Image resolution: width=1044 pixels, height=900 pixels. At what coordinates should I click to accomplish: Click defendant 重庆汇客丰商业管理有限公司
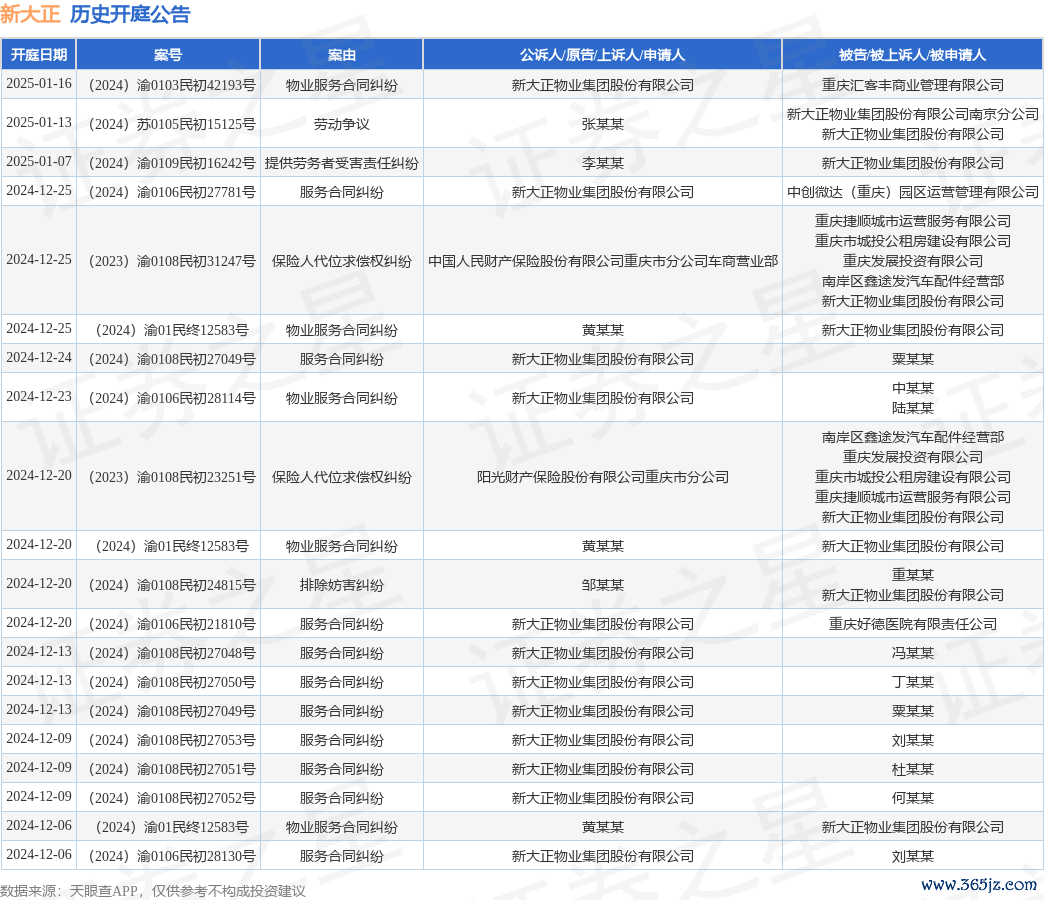click(912, 85)
